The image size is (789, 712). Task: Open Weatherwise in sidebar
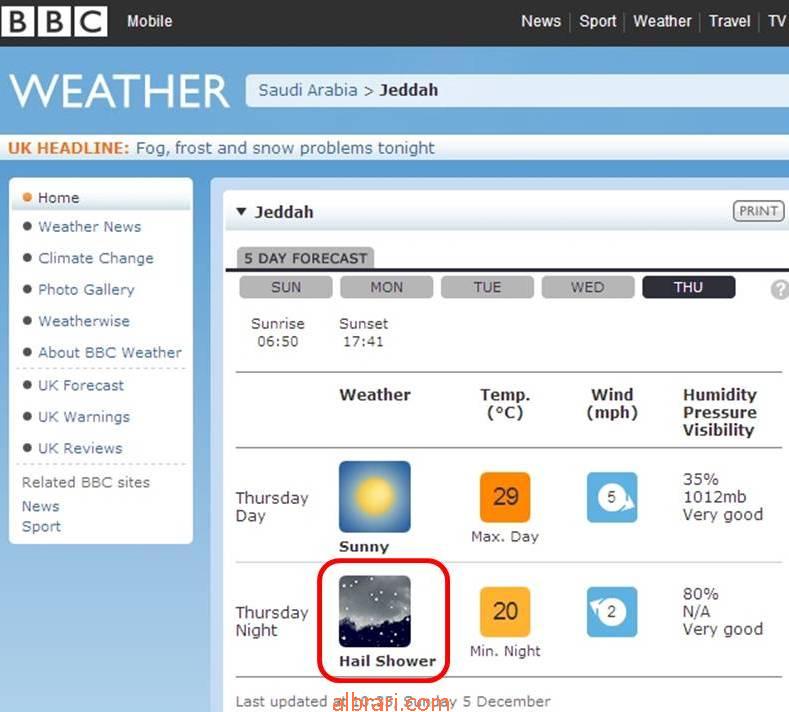(x=84, y=321)
